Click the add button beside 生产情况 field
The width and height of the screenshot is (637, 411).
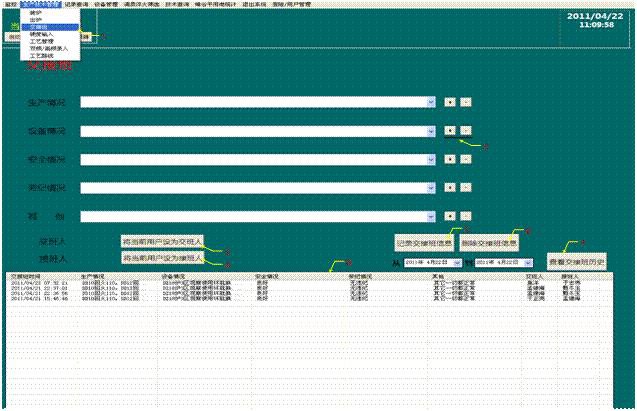point(449,102)
